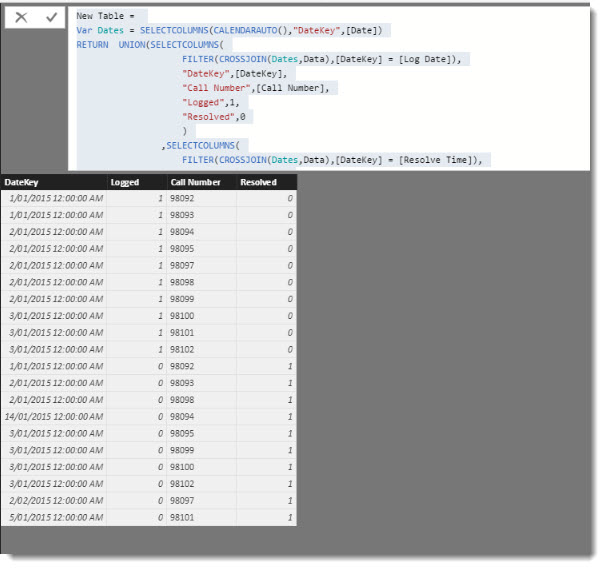Sort by the DateKey column header
This screenshot has width=604, height=568.
tap(54, 182)
